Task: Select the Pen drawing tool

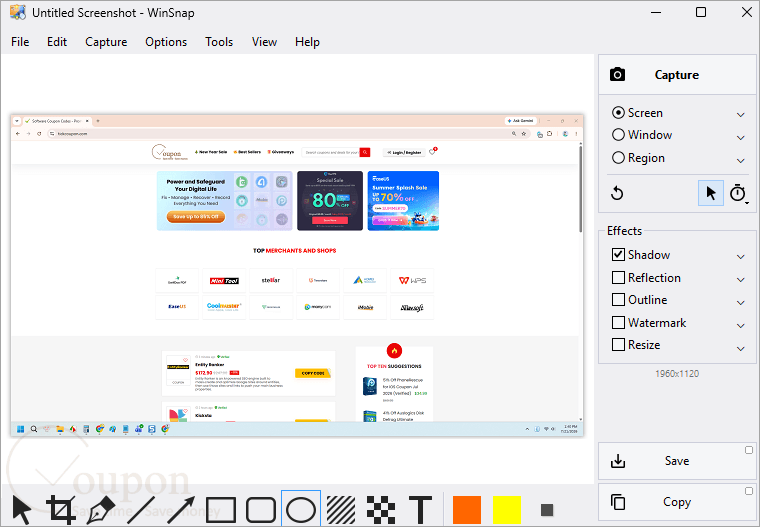Action: [x=101, y=510]
